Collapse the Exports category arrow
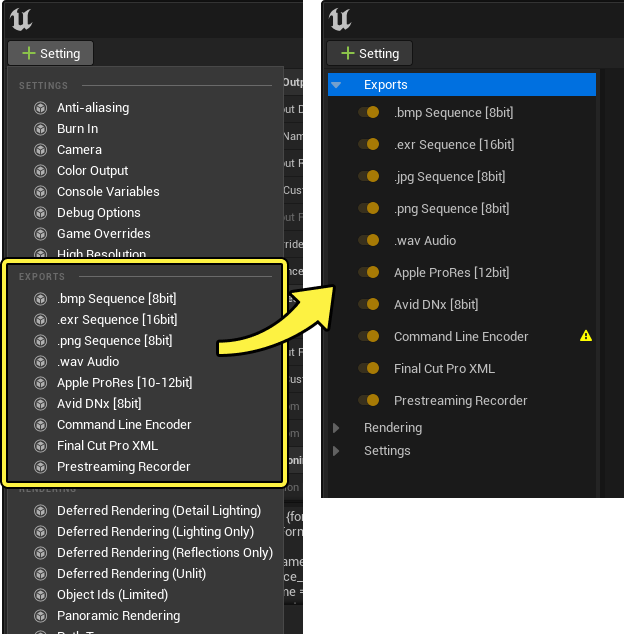Viewport: 624px width, 634px height. 336,85
